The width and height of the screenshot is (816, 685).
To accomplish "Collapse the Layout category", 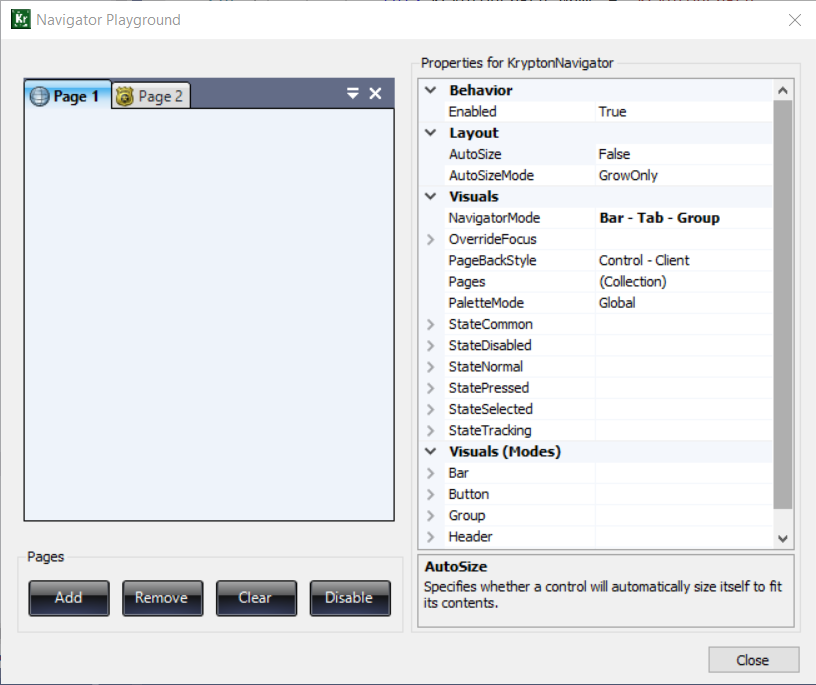I will click(430, 133).
